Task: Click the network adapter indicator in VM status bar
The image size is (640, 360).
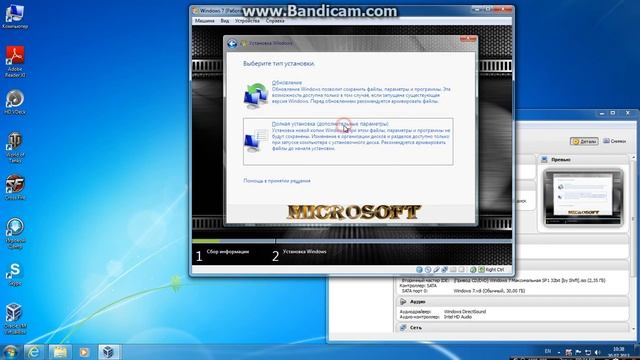Action: pyautogui.click(x=444, y=270)
